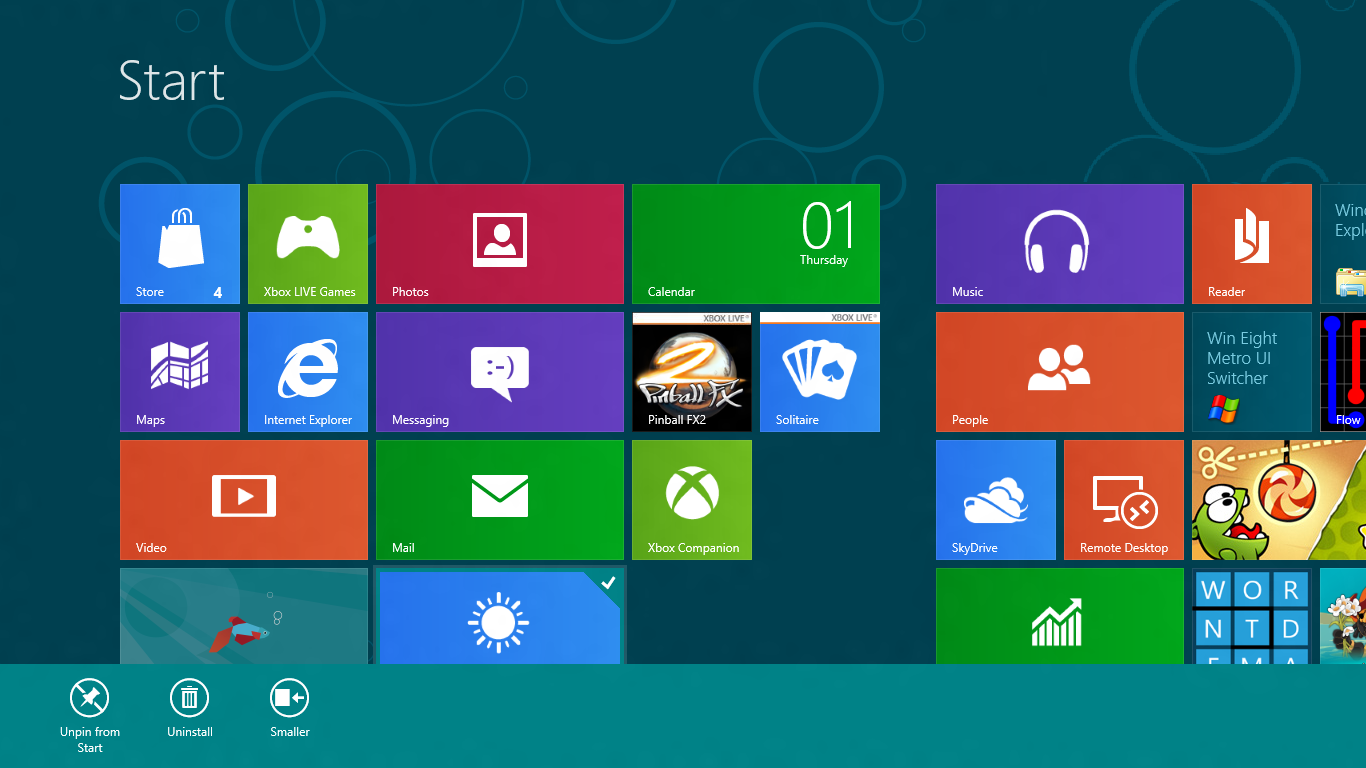
Task: Click the Store update count 4
Action: click(218, 293)
